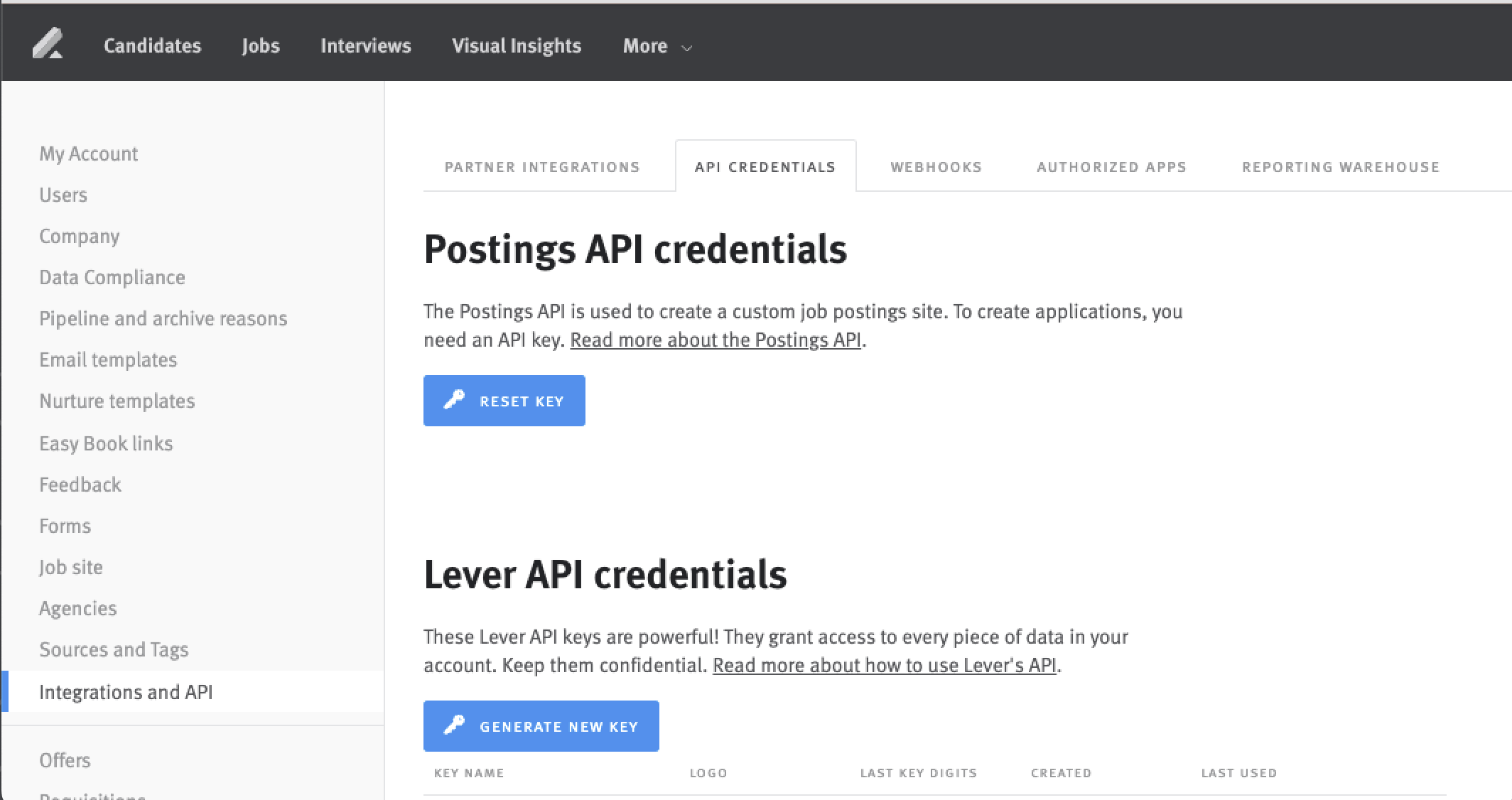Select Integrations and API in sidebar
This screenshot has height=800, width=1512.
click(x=126, y=691)
